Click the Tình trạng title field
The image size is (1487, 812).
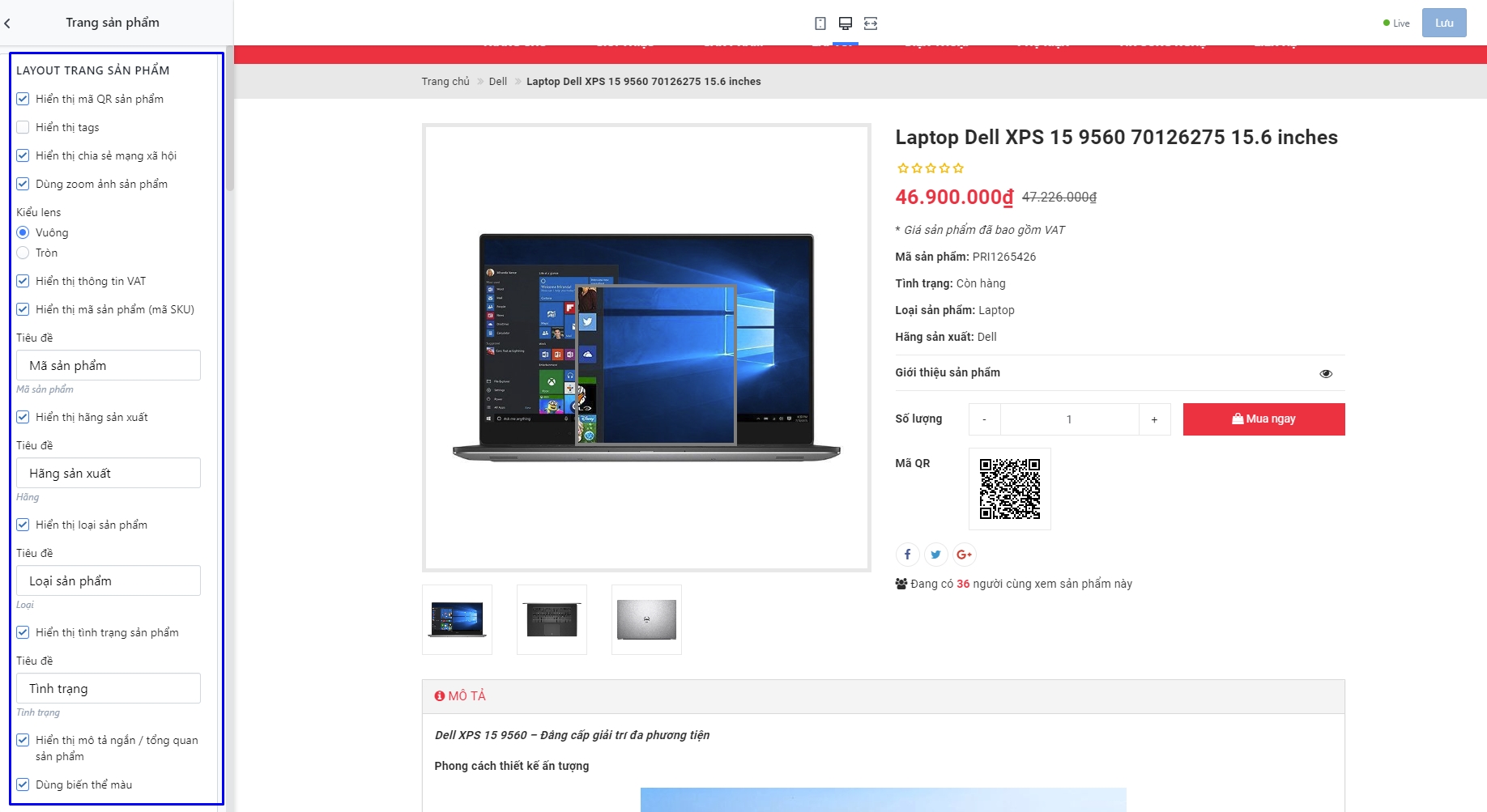pos(109,688)
